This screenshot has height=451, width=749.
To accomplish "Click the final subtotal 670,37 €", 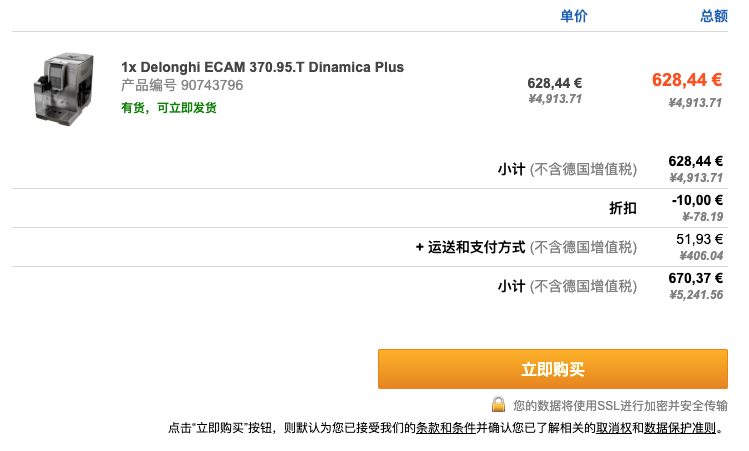I will (x=696, y=278).
